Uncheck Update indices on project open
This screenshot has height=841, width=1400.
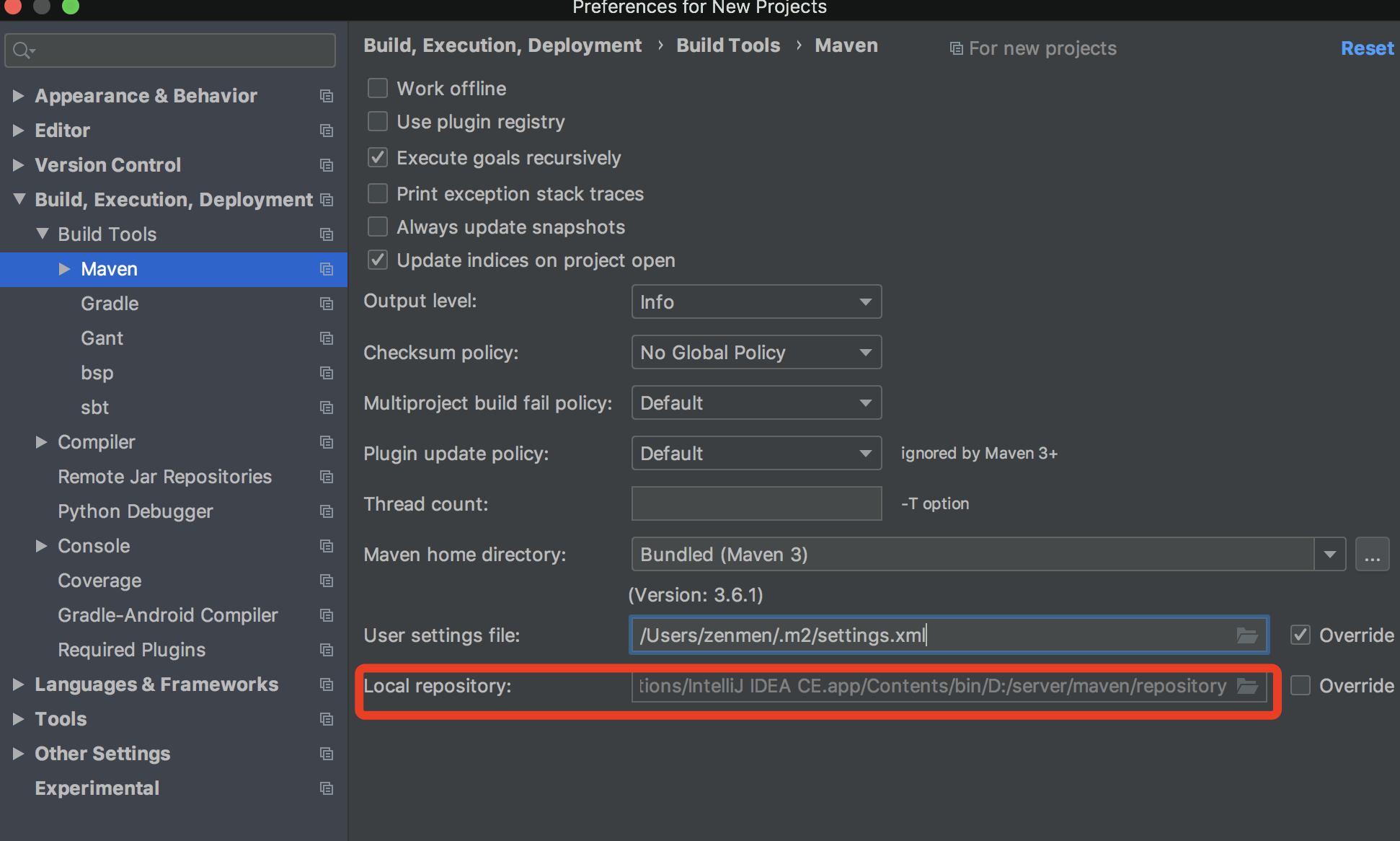tap(378, 260)
